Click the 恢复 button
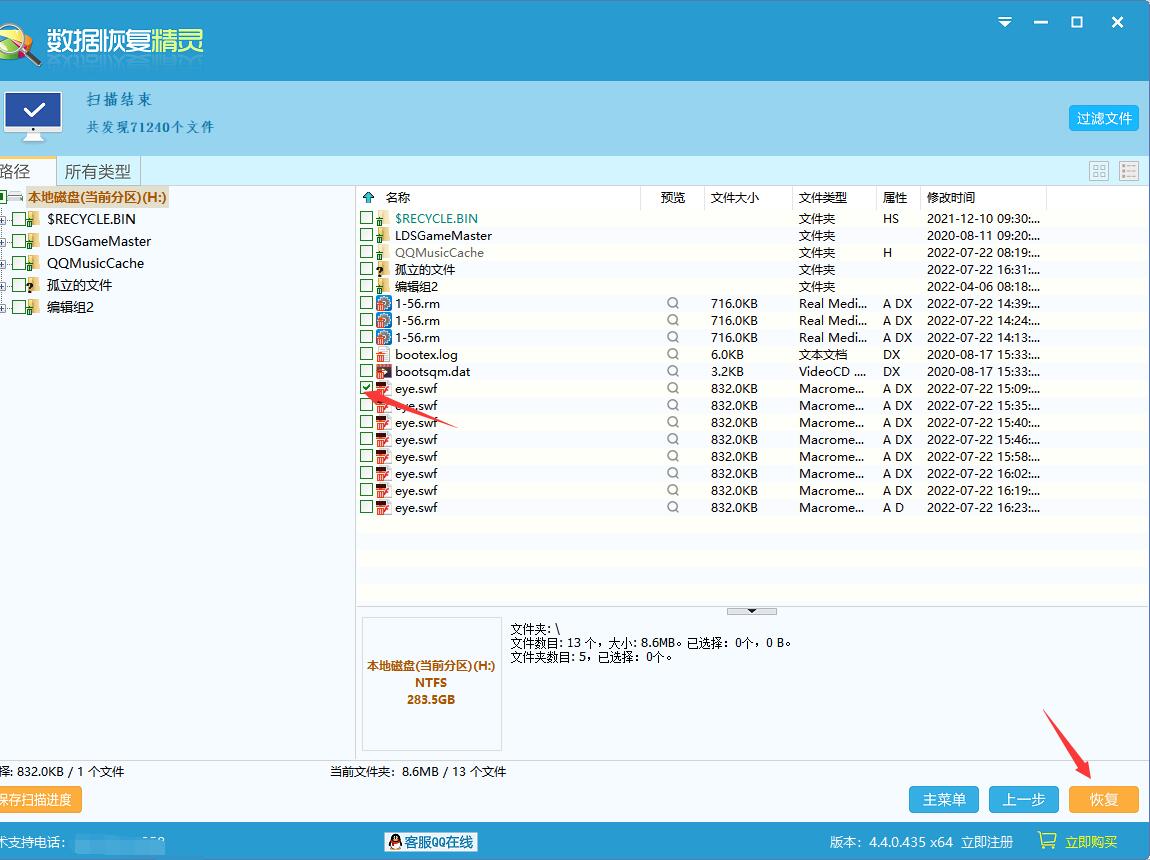 coord(1103,799)
